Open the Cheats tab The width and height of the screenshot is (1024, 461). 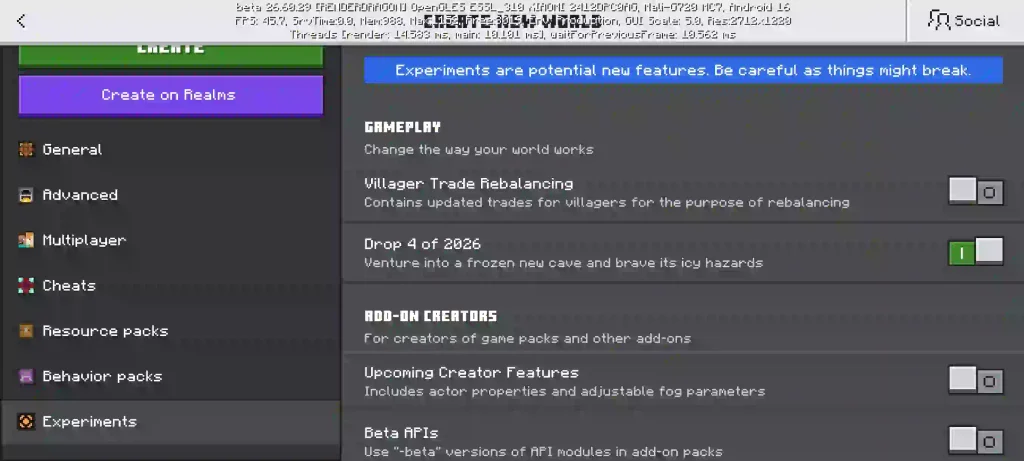coord(170,285)
